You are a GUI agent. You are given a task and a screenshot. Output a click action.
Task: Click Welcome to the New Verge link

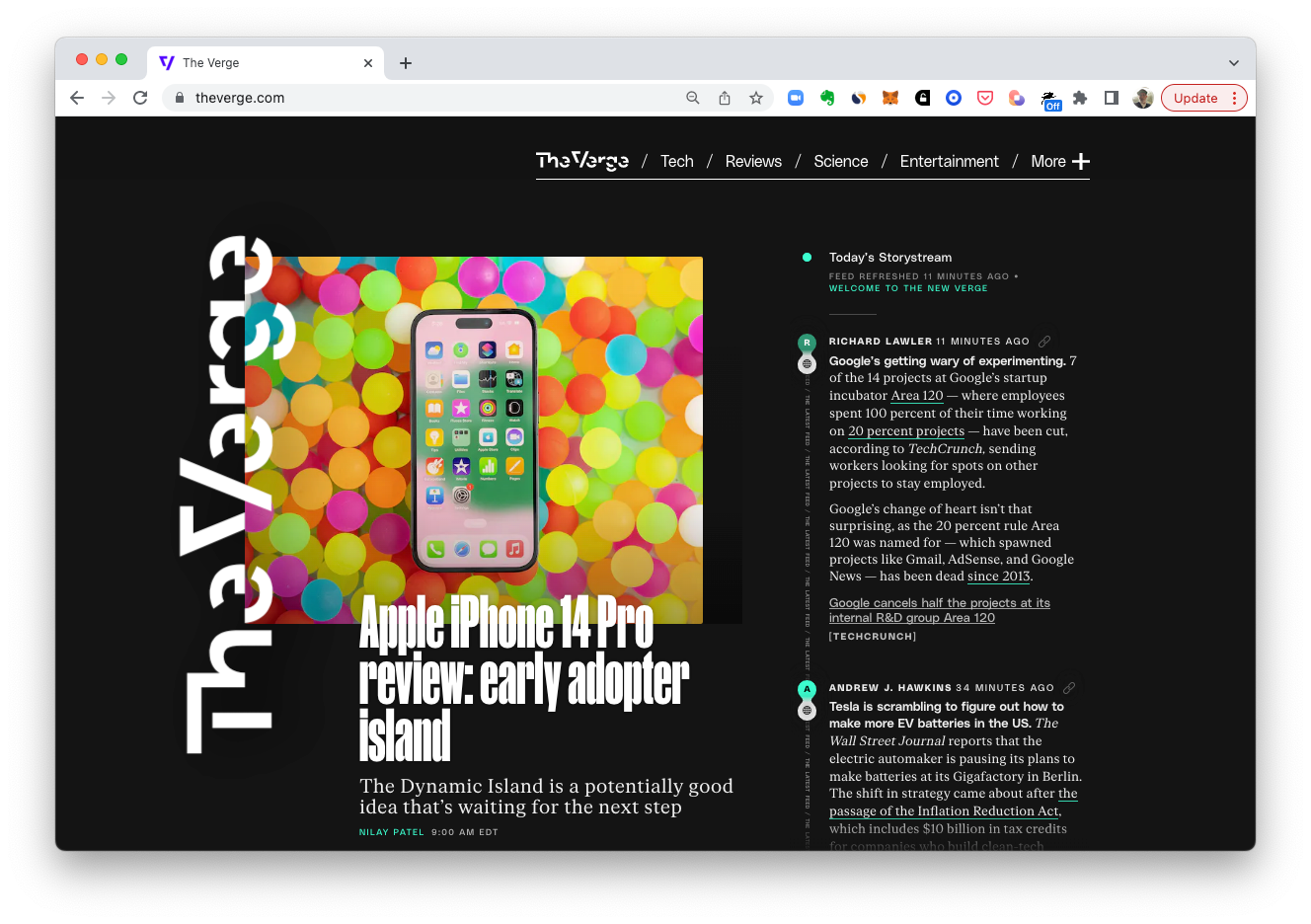click(x=908, y=288)
